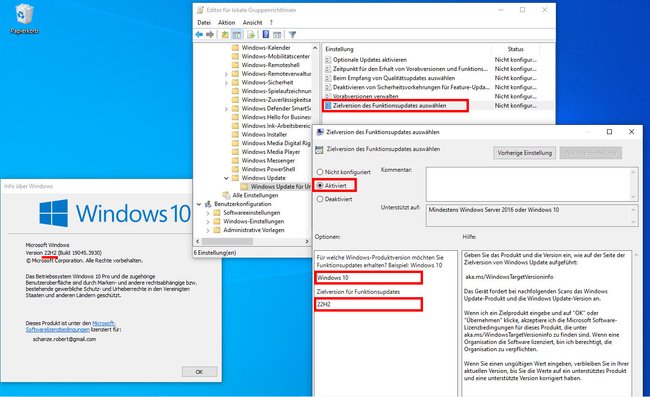Expand the Windows Defender SmartScreen node
Image resolution: width=650 pixels, height=397 pixels.
226,109
